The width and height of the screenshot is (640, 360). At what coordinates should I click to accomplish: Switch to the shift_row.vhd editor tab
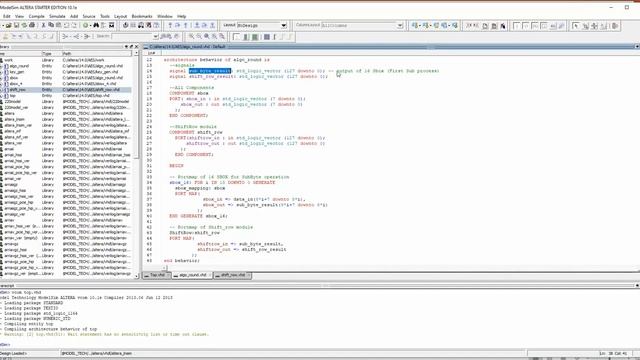[x=233, y=276]
